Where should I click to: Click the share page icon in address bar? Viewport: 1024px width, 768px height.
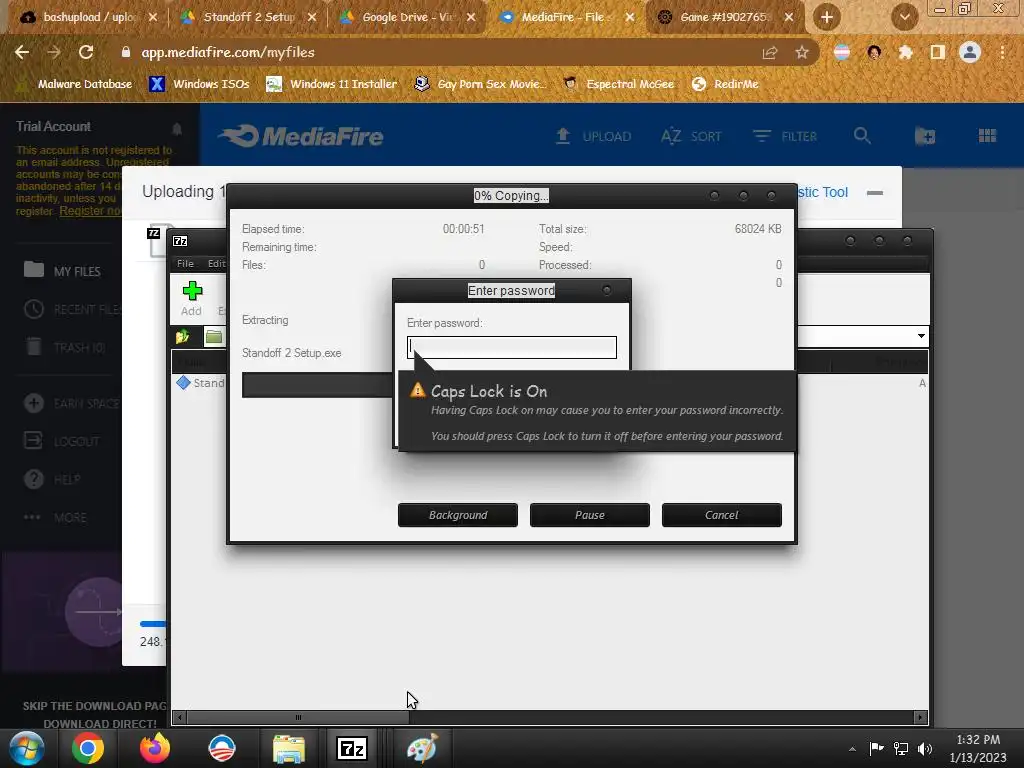pyautogui.click(x=770, y=52)
